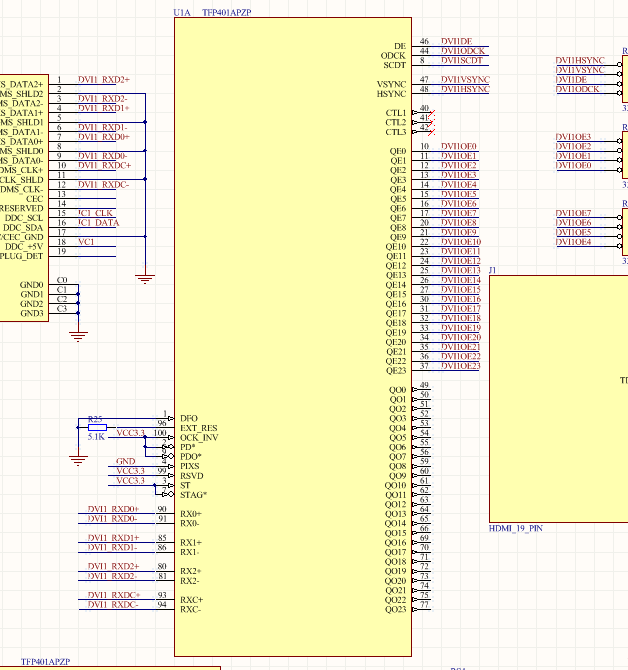Click the U1A designator label
This screenshot has height=670, width=628.
coord(182,12)
